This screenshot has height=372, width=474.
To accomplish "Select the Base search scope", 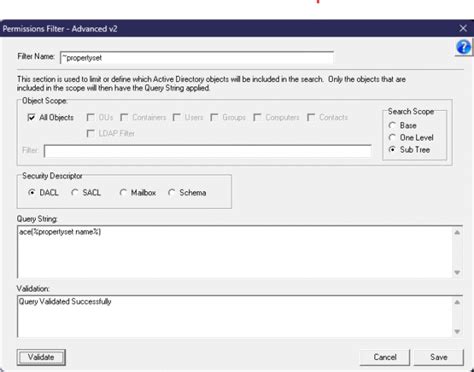I will [392, 125].
